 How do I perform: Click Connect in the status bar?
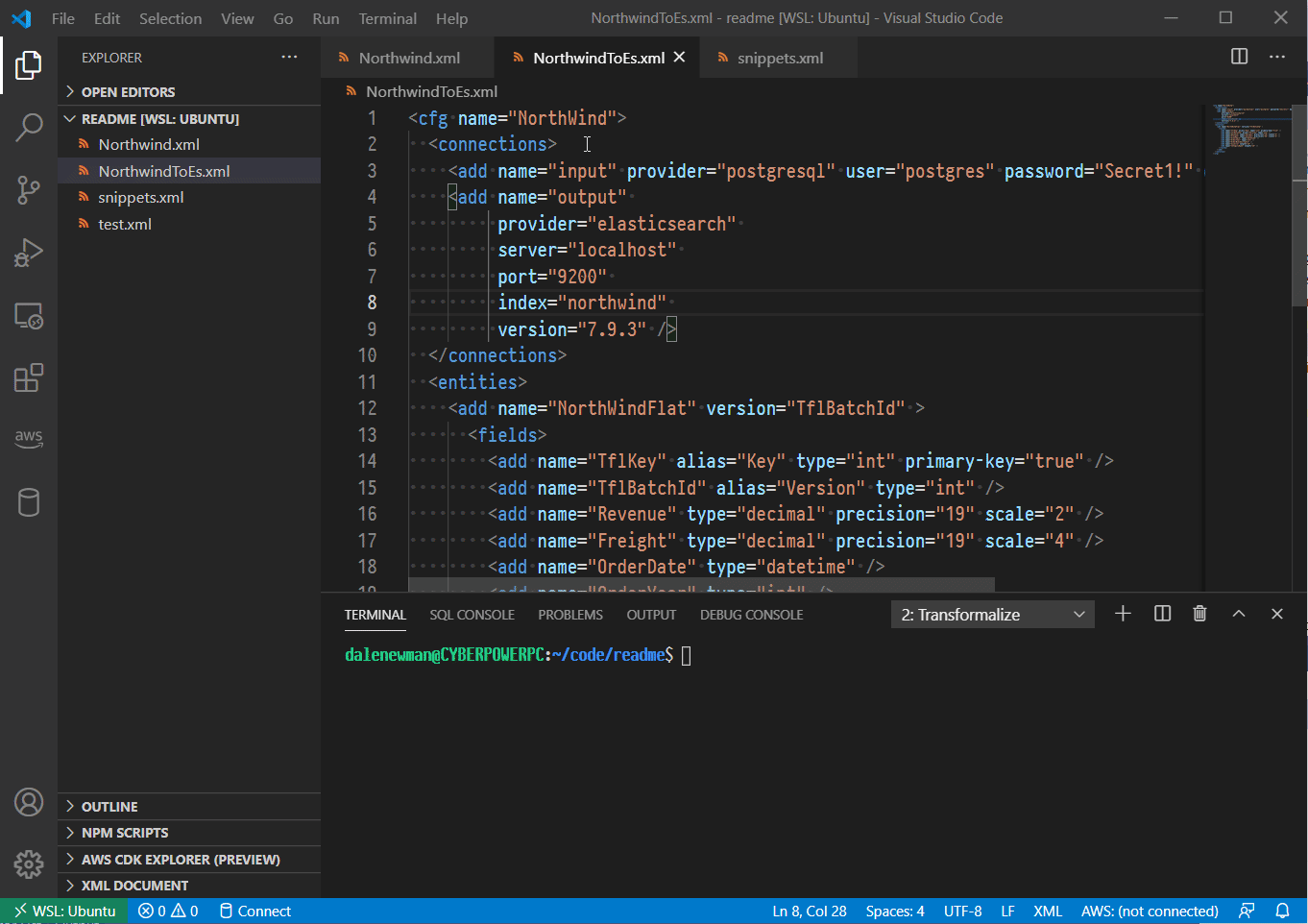(x=254, y=911)
